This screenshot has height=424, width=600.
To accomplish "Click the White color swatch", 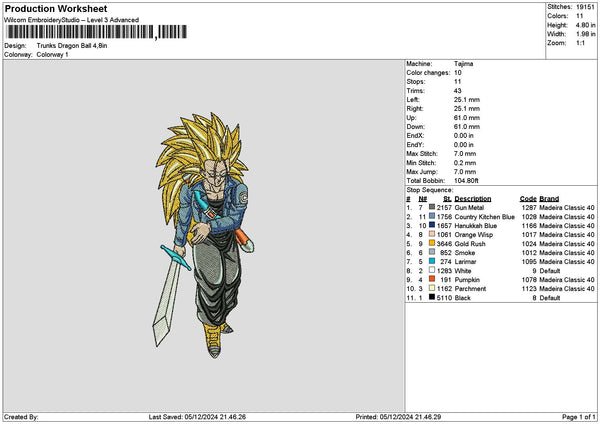I will coord(432,270).
